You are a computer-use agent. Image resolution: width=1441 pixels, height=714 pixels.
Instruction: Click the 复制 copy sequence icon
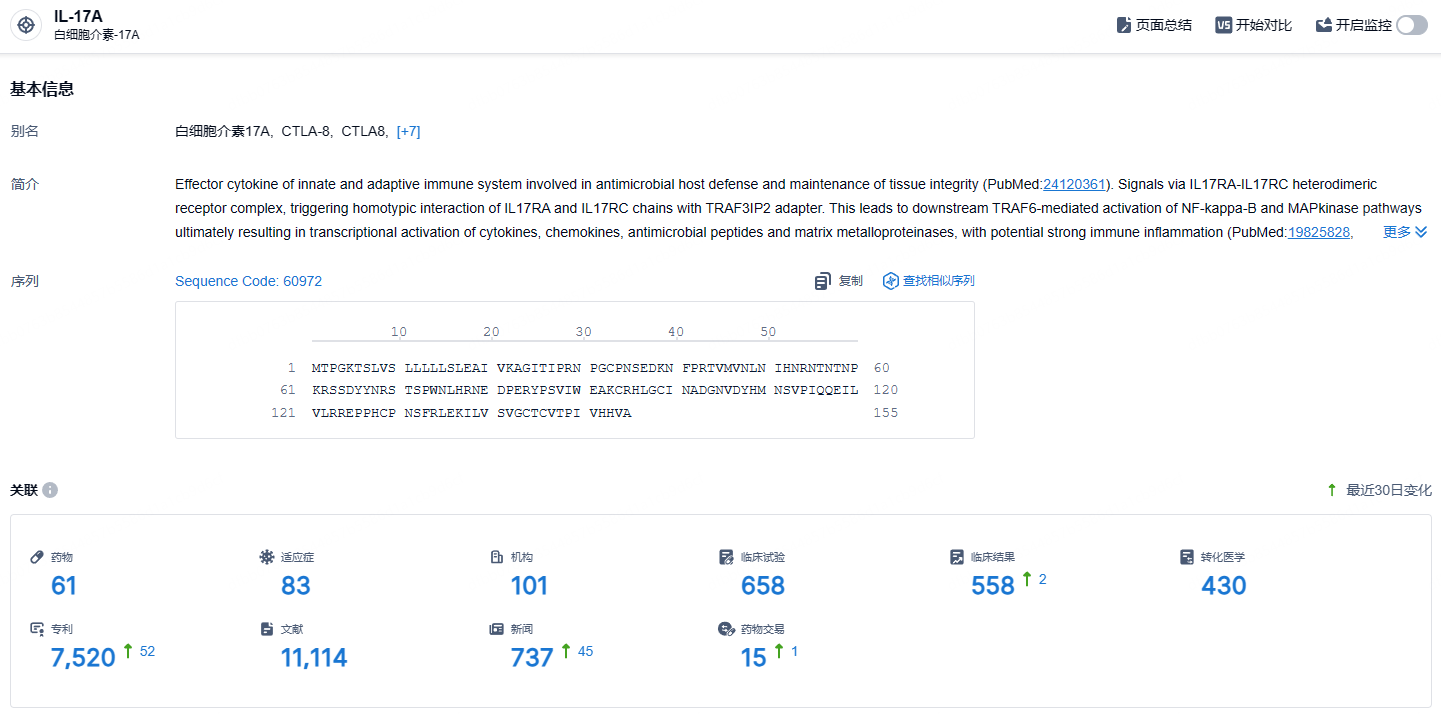click(x=823, y=281)
